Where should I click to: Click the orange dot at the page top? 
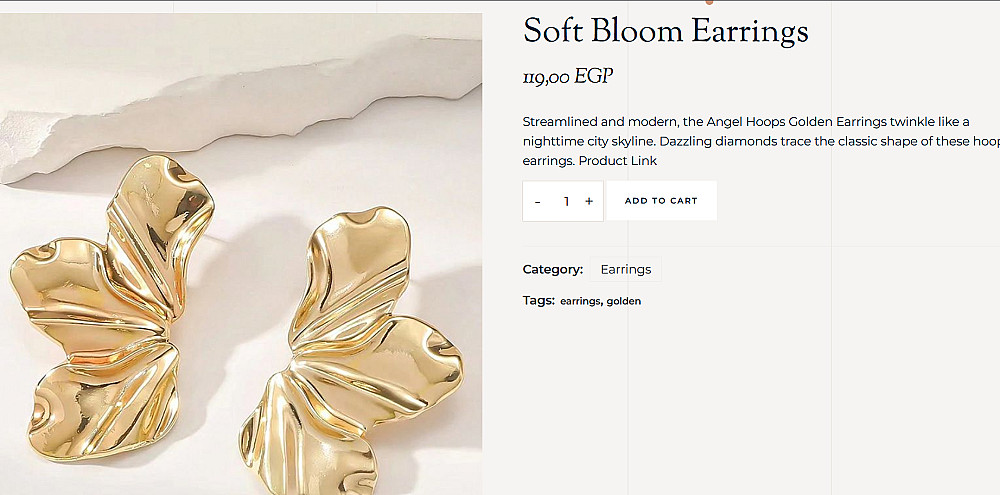tap(709, 2)
